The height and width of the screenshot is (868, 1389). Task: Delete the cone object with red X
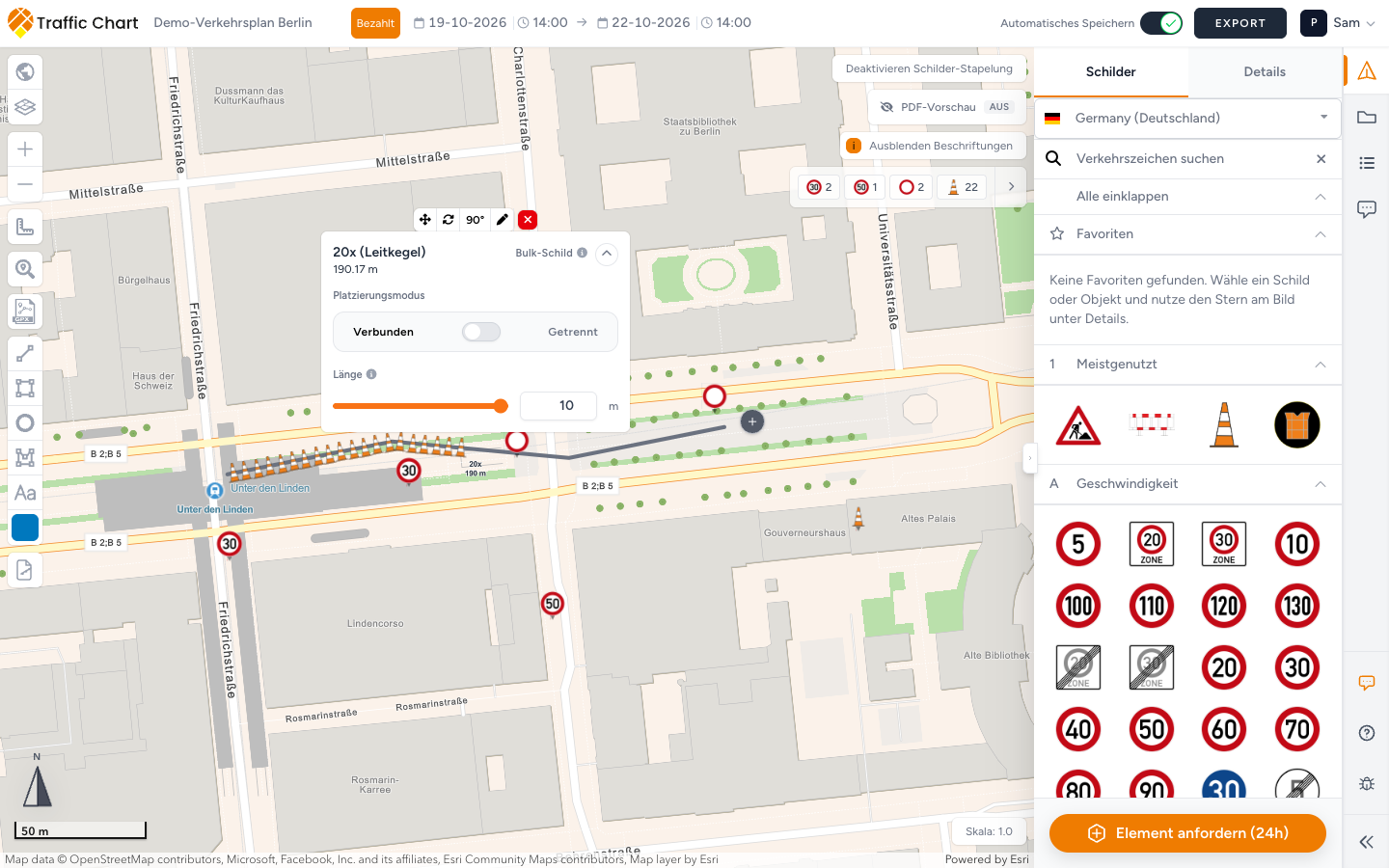pyautogui.click(x=528, y=220)
